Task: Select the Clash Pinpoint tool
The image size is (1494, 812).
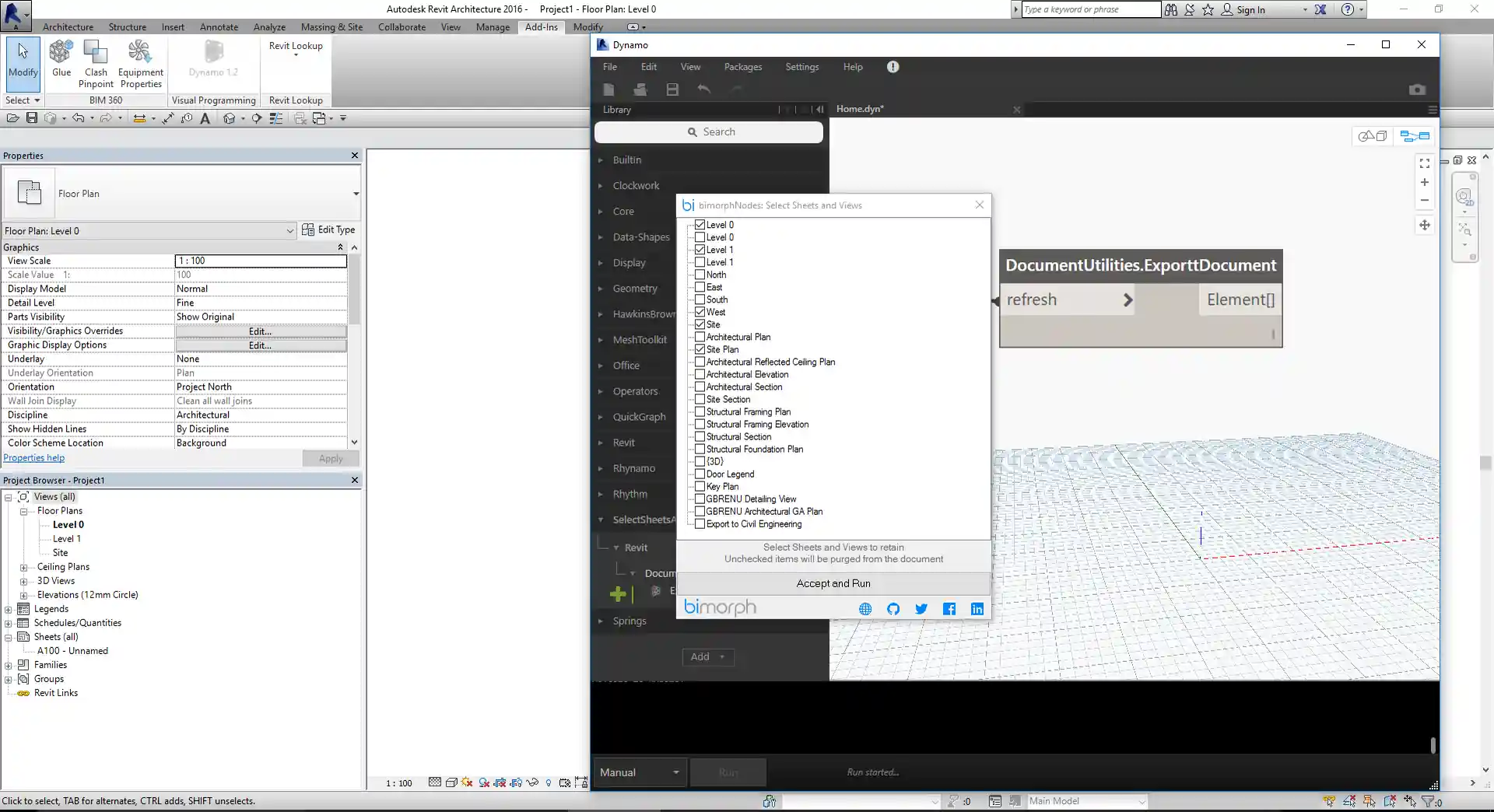Action: coord(96,62)
